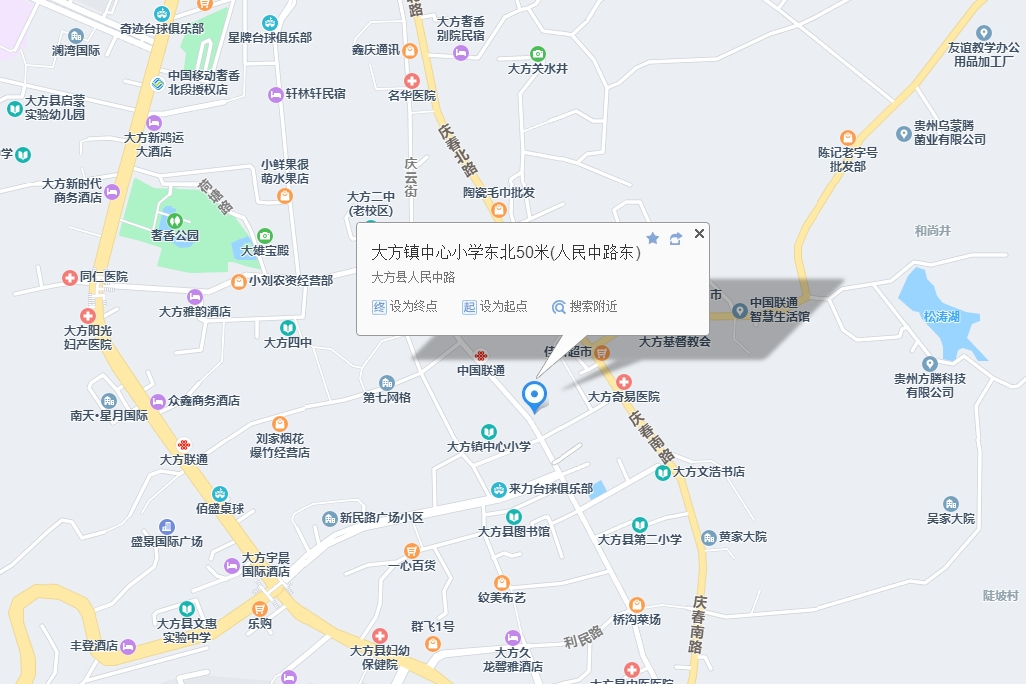Viewport: 1026px width, 684px height.
Task: Select the 名华医院 hospital cross icon
Action: click(412, 81)
